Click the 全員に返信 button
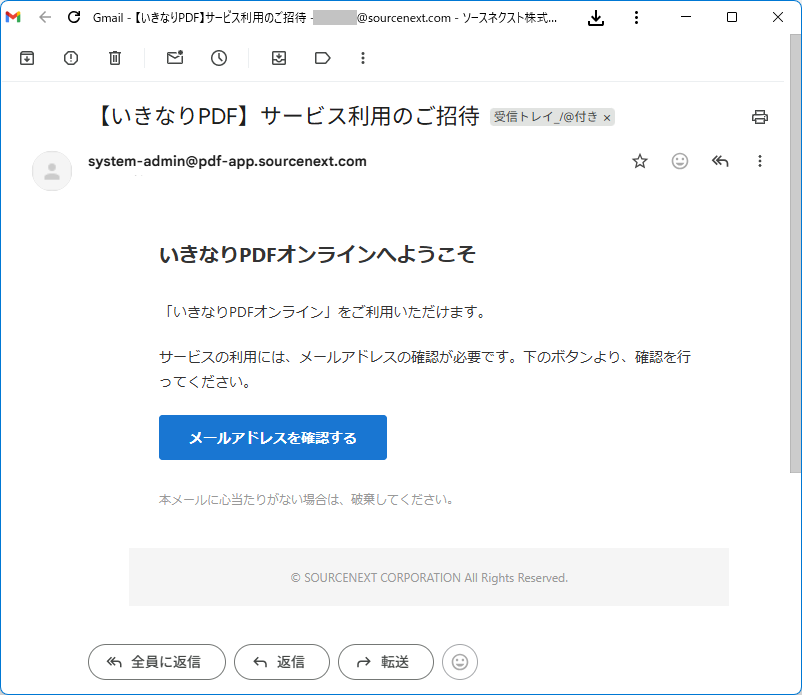Image resolution: width=802 pixels, height=695 pixels. [x=155, y=662]
